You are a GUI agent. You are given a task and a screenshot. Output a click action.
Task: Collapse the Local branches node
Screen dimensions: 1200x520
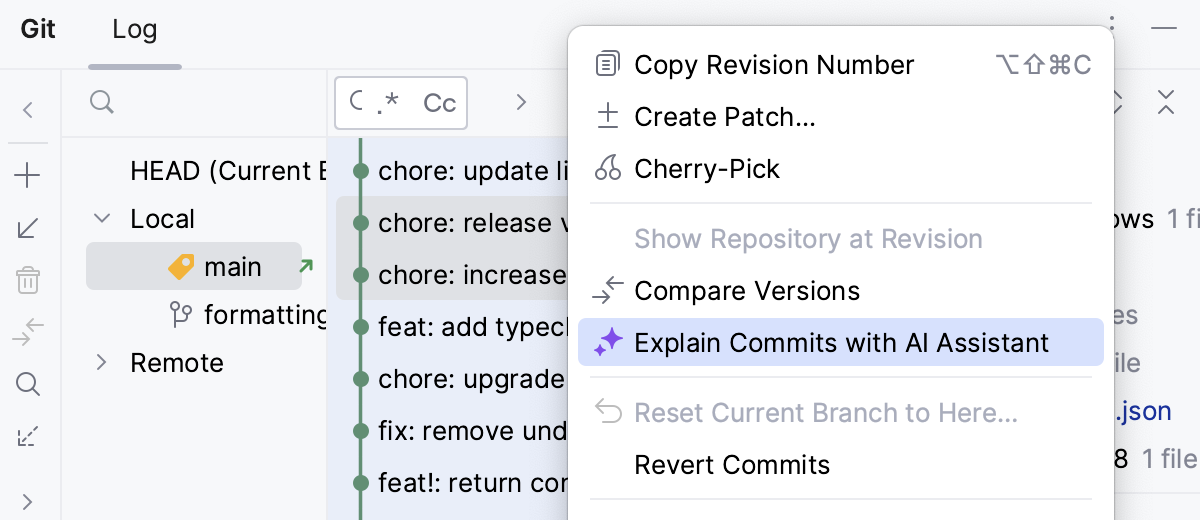102,218
